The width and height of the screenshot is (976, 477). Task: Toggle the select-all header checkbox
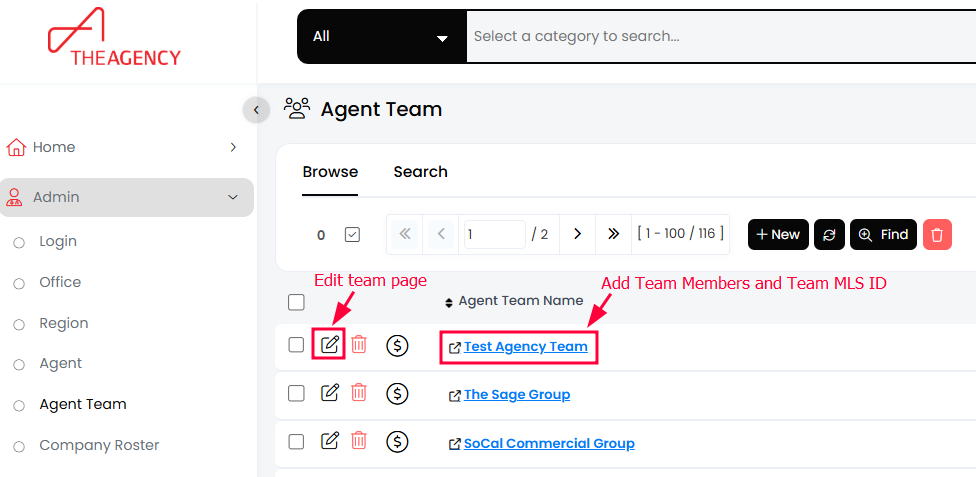click(296, 302)
